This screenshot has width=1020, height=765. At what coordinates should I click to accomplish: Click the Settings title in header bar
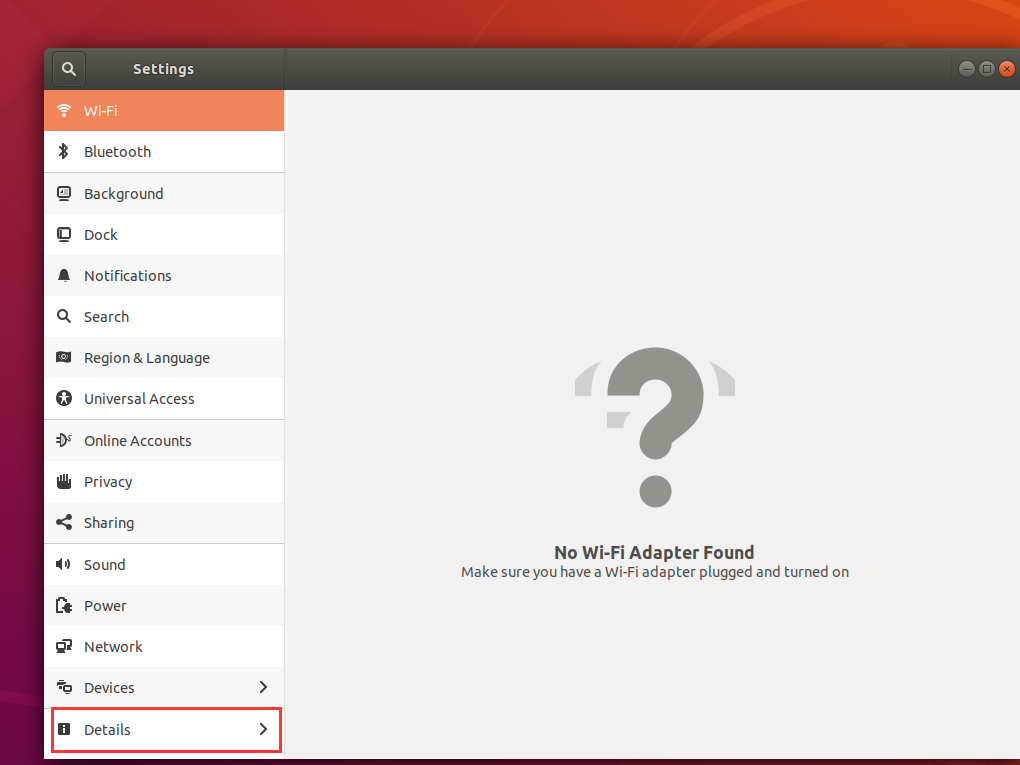pos(163,69)
